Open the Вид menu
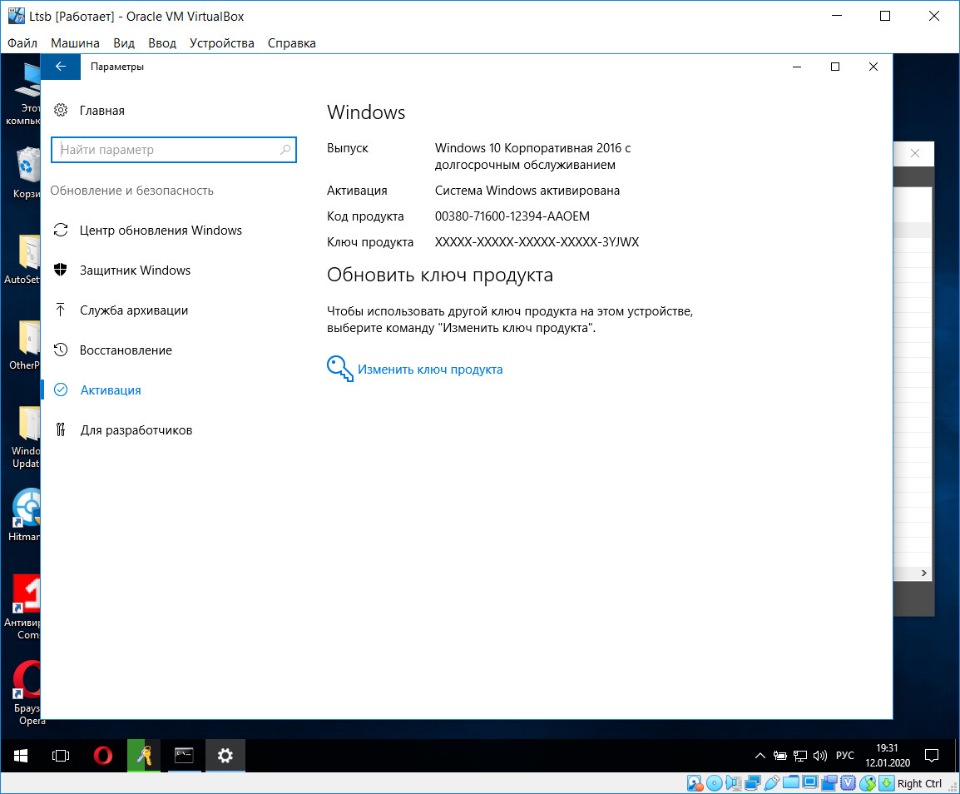 124,43
